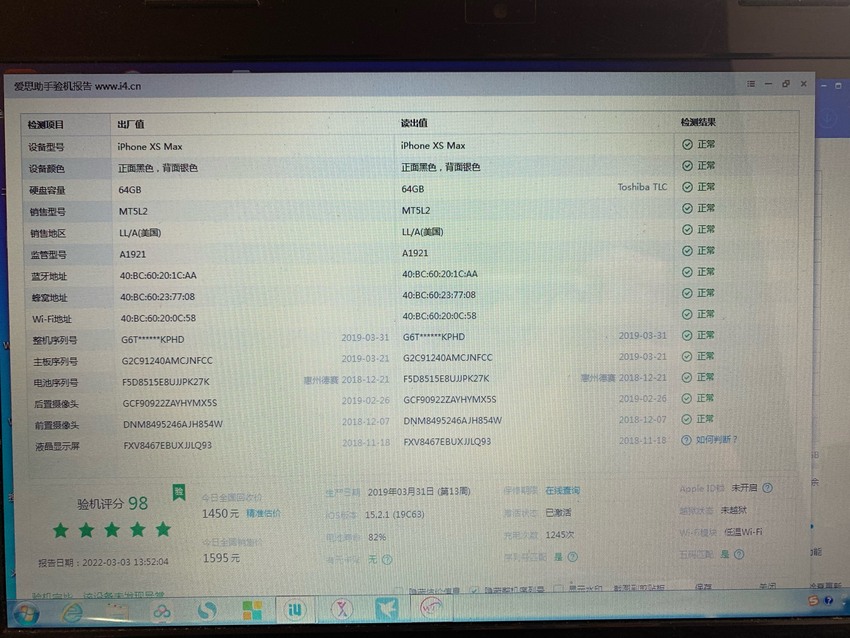Viewport: 850px width, 638px height.
Task: Select factory rear camera serial GCF90922ZAYHYMX5S
Action: pyautogui.click(x=170, y=403)
